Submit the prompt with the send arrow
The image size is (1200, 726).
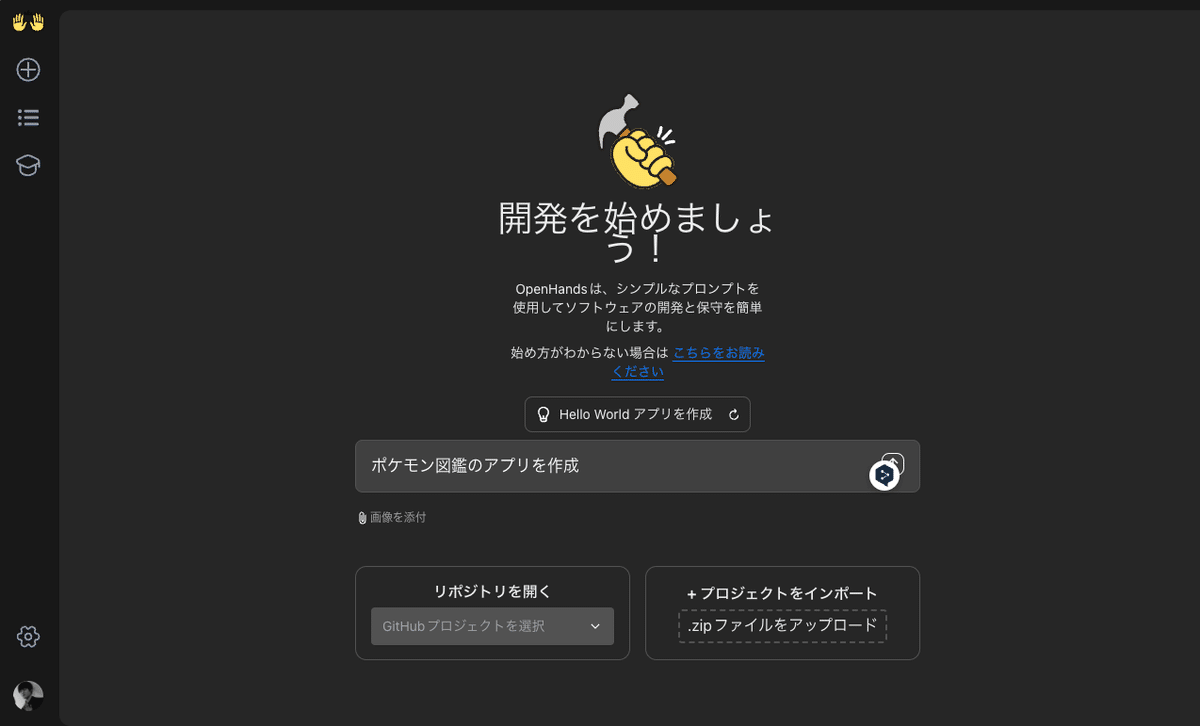895,461
